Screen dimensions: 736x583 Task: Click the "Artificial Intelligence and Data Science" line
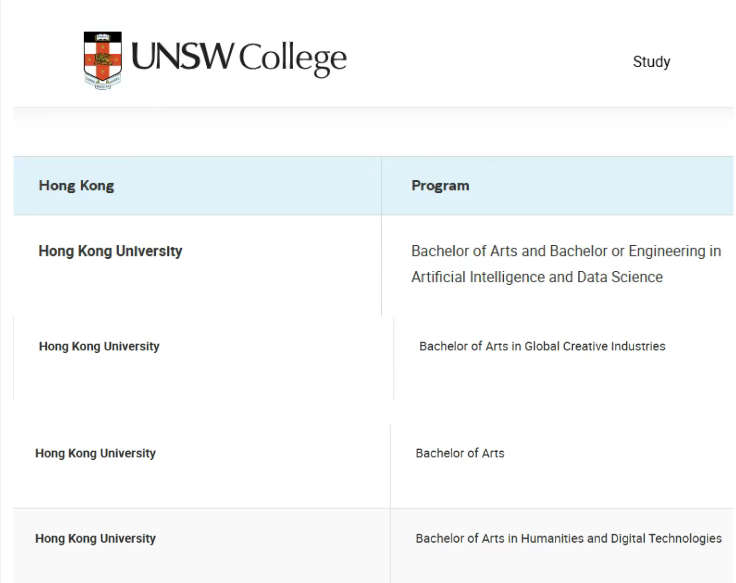537,277
